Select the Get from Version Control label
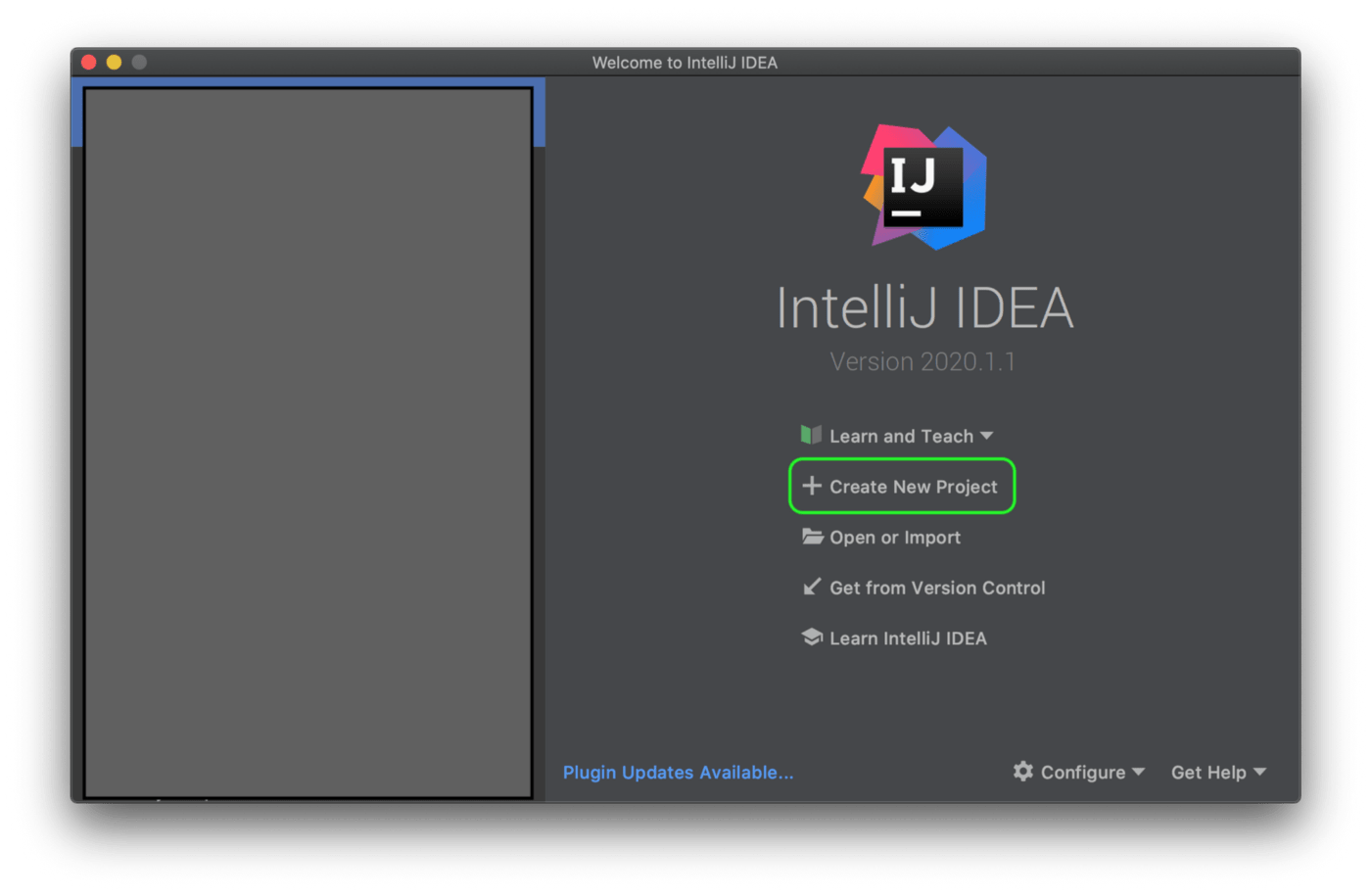Image resolution: width=1371 pixels, height=896 pixels. tap(937, 588)
